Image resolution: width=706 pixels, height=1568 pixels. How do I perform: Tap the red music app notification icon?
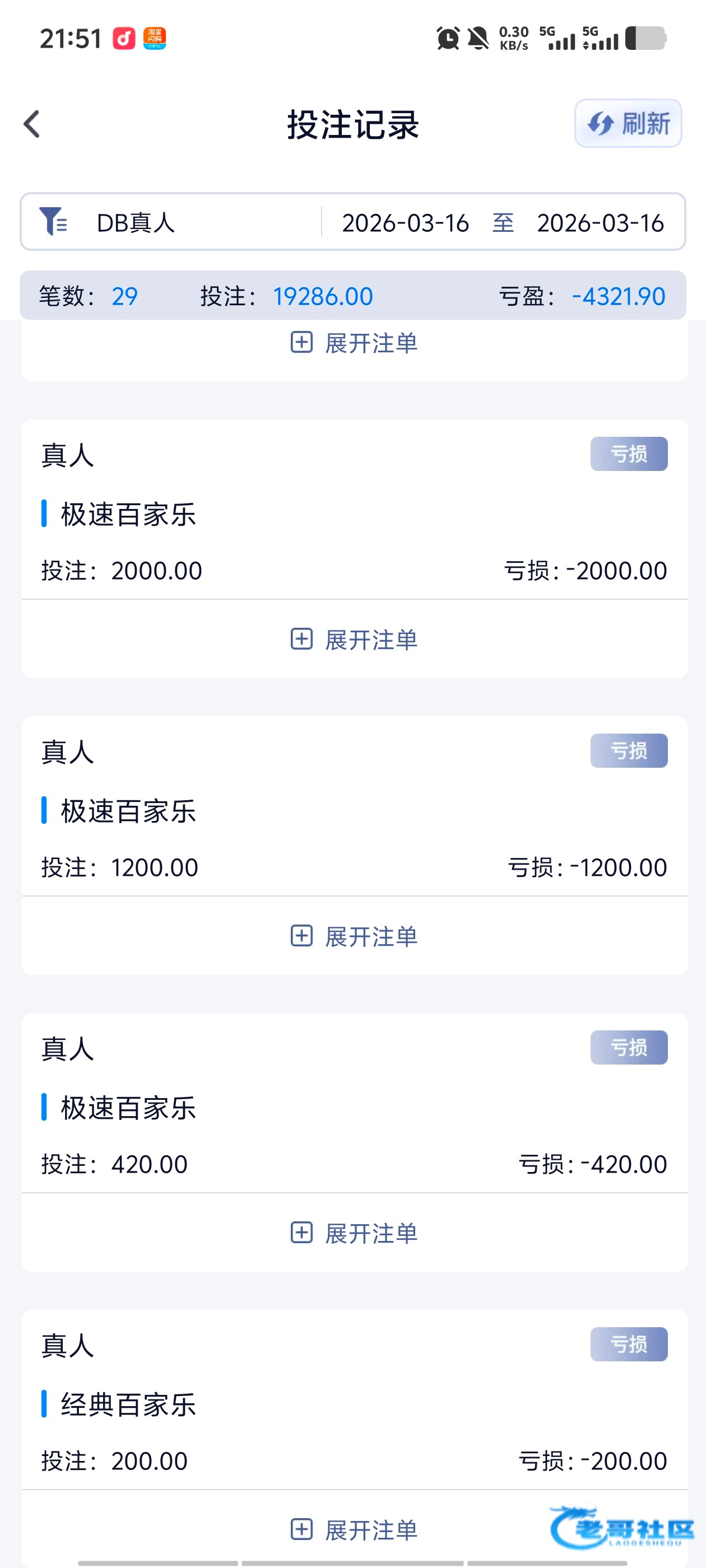[x=124, y=38]
